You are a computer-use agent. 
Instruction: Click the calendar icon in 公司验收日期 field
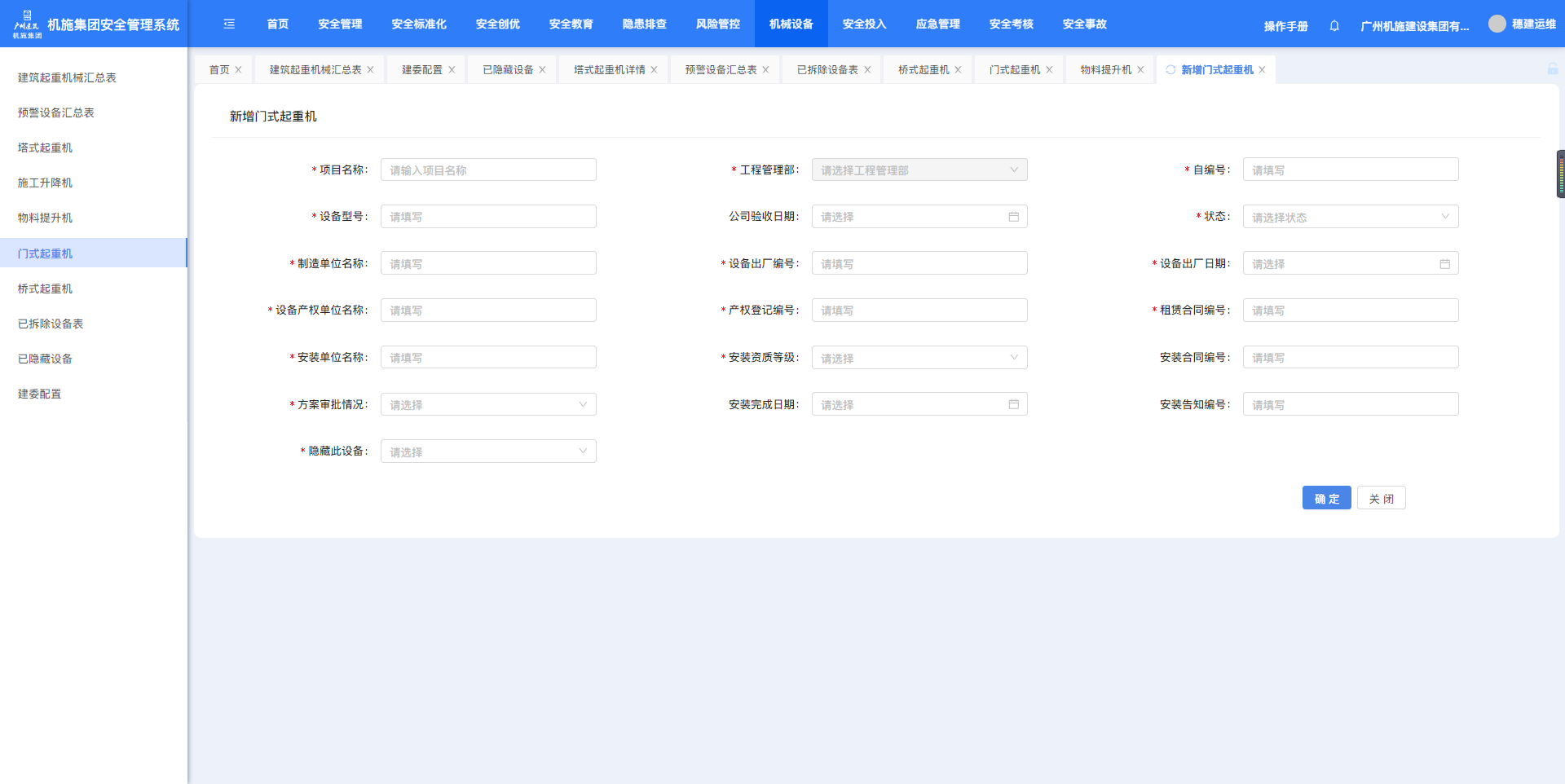click(1013, 217)
